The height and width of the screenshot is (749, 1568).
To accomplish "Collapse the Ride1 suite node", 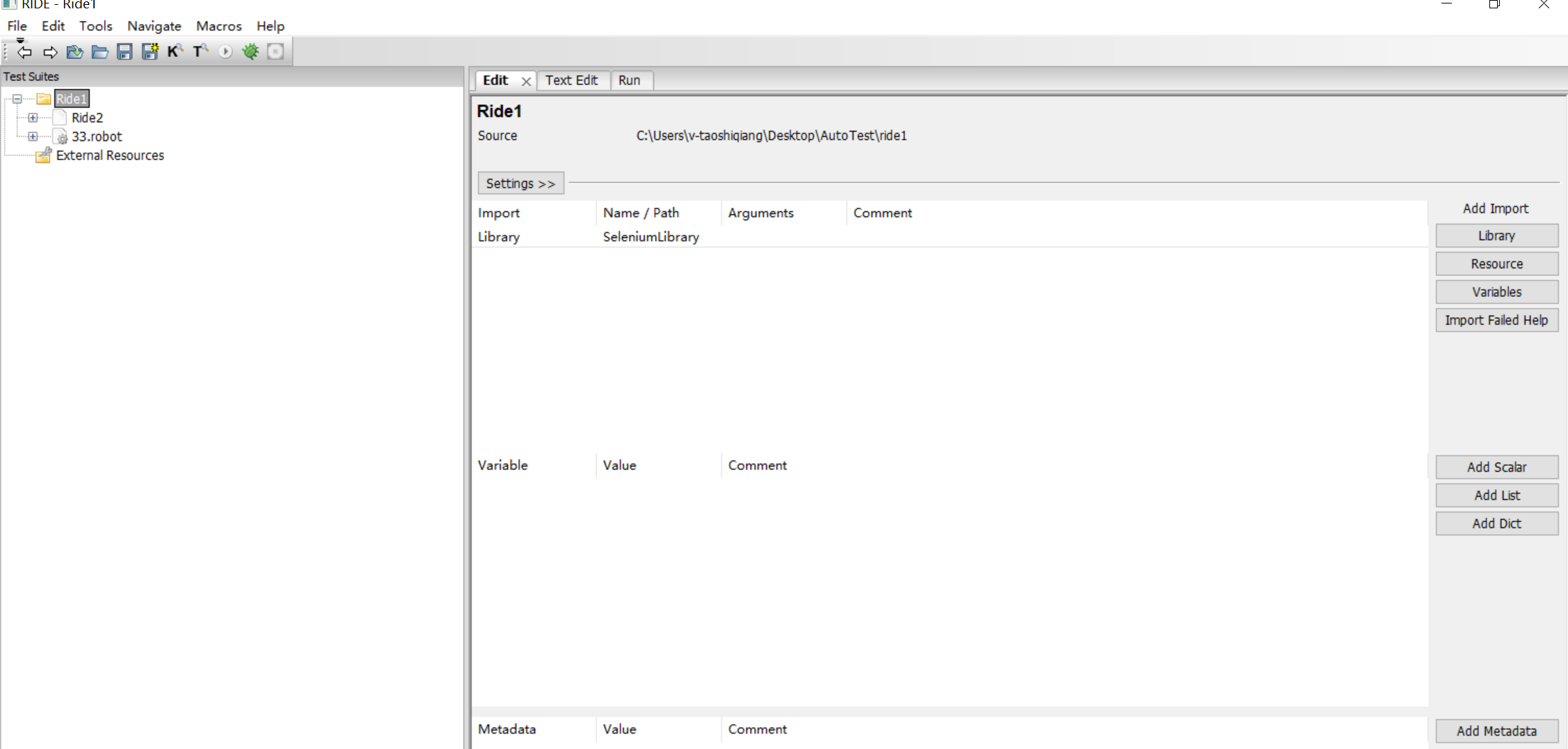I will pyautogui.click(x=16, y=98).
